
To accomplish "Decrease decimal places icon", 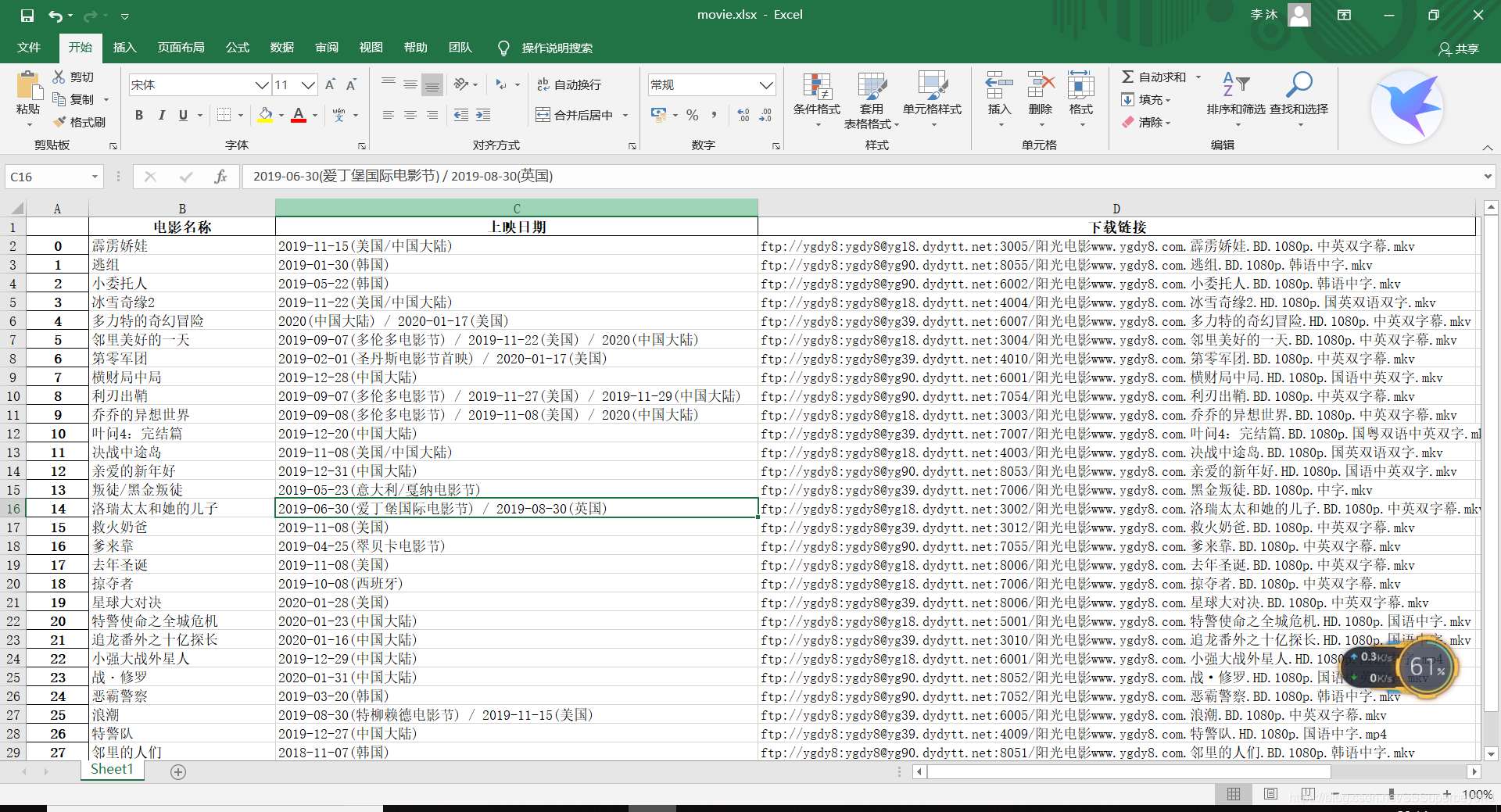I will click(x=765, y=115).
